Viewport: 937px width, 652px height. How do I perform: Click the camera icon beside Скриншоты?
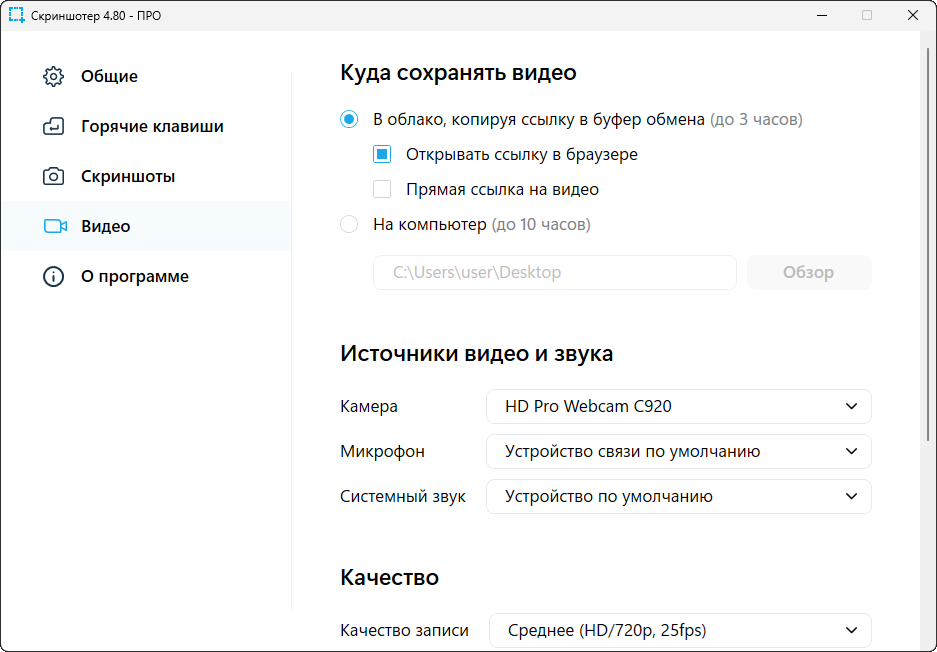tap(53, 176)
